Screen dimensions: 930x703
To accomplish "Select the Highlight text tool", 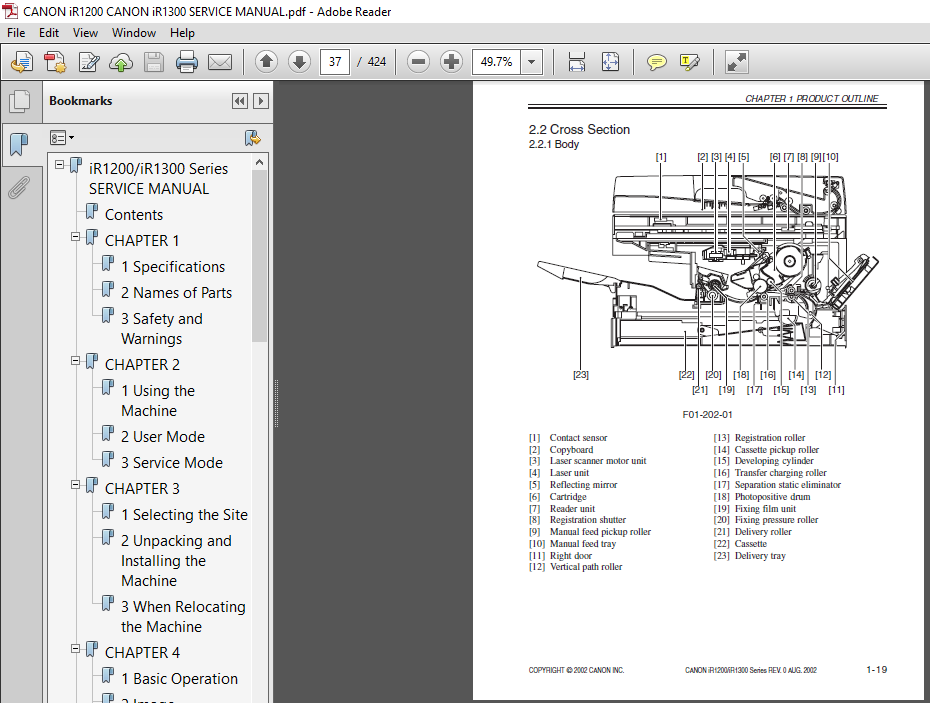I will 689,62.
